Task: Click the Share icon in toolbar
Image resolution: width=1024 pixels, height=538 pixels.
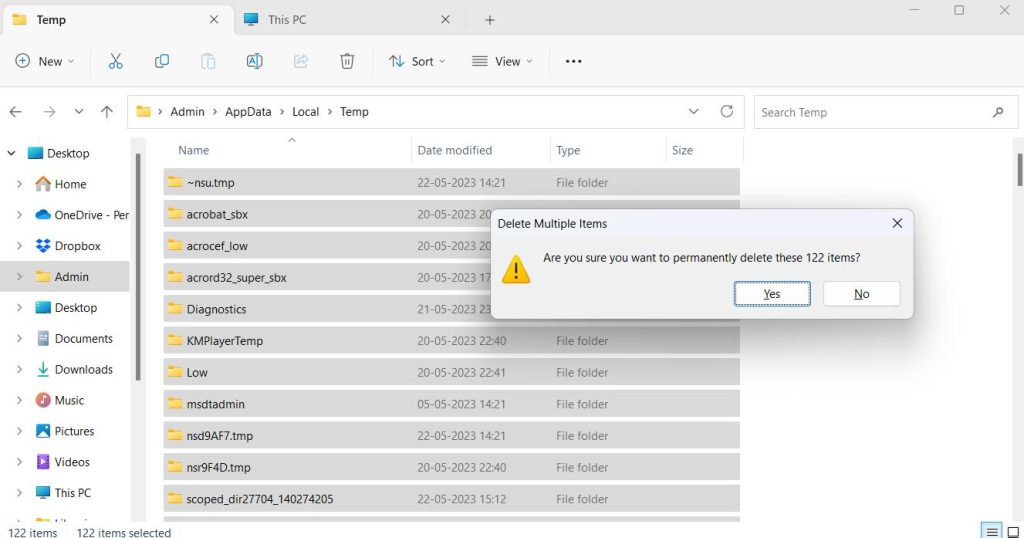Action: pyautogui.click(x=301, y=61)
